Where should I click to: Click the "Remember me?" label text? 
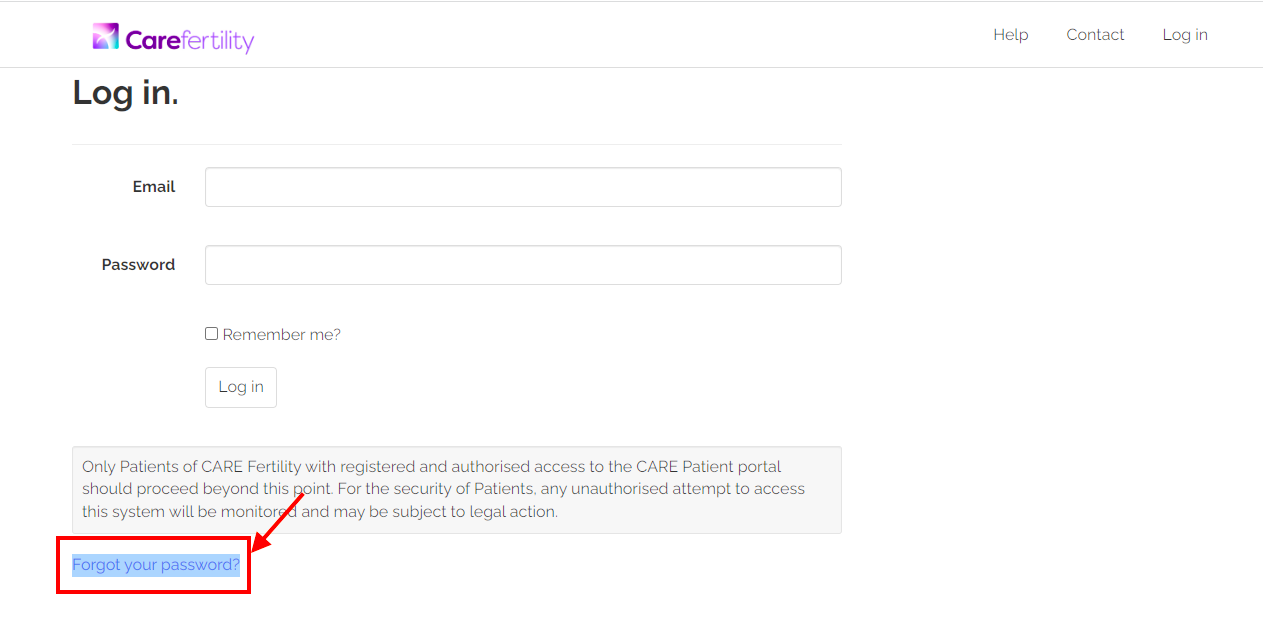pyautogui.click(x=282, y=335)
